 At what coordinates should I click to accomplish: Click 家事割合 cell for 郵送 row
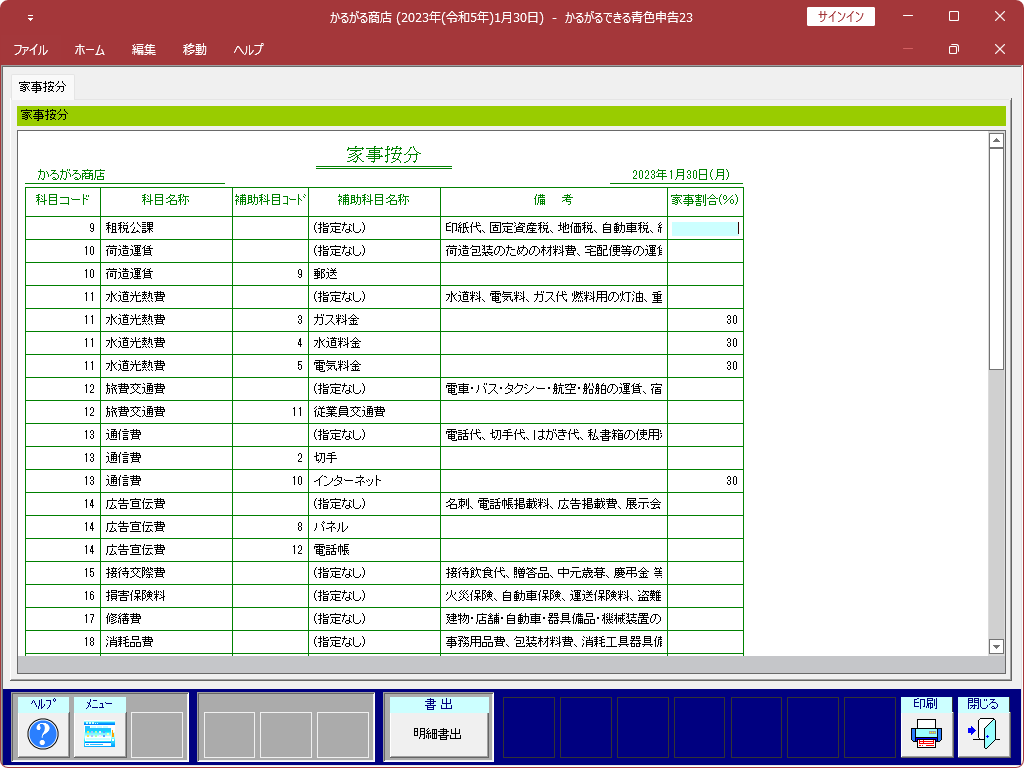705,274
